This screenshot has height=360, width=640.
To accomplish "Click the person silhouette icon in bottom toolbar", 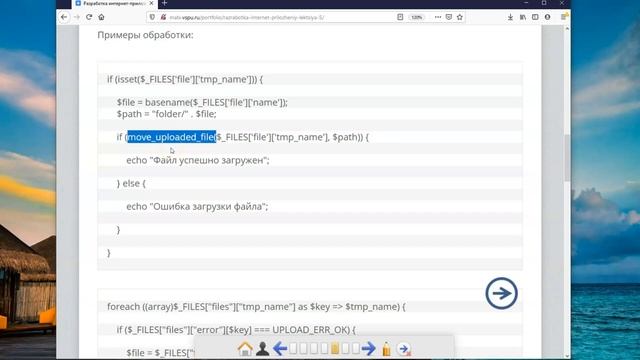I will 262,349.
